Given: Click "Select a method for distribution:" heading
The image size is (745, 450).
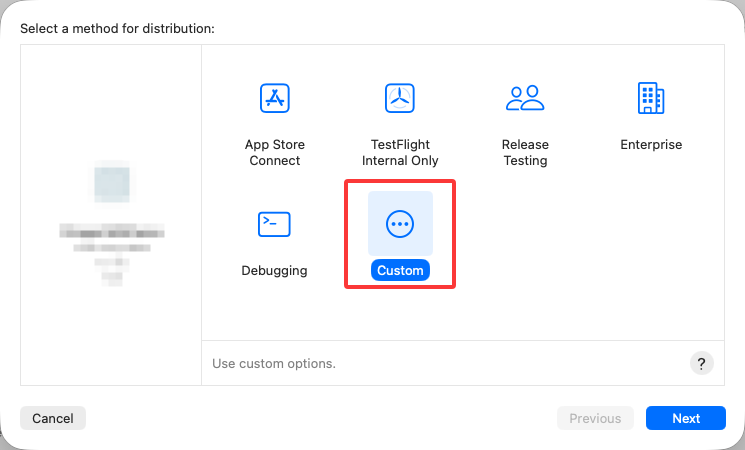Looking at the screenshot, I should (x=117, y=29).
